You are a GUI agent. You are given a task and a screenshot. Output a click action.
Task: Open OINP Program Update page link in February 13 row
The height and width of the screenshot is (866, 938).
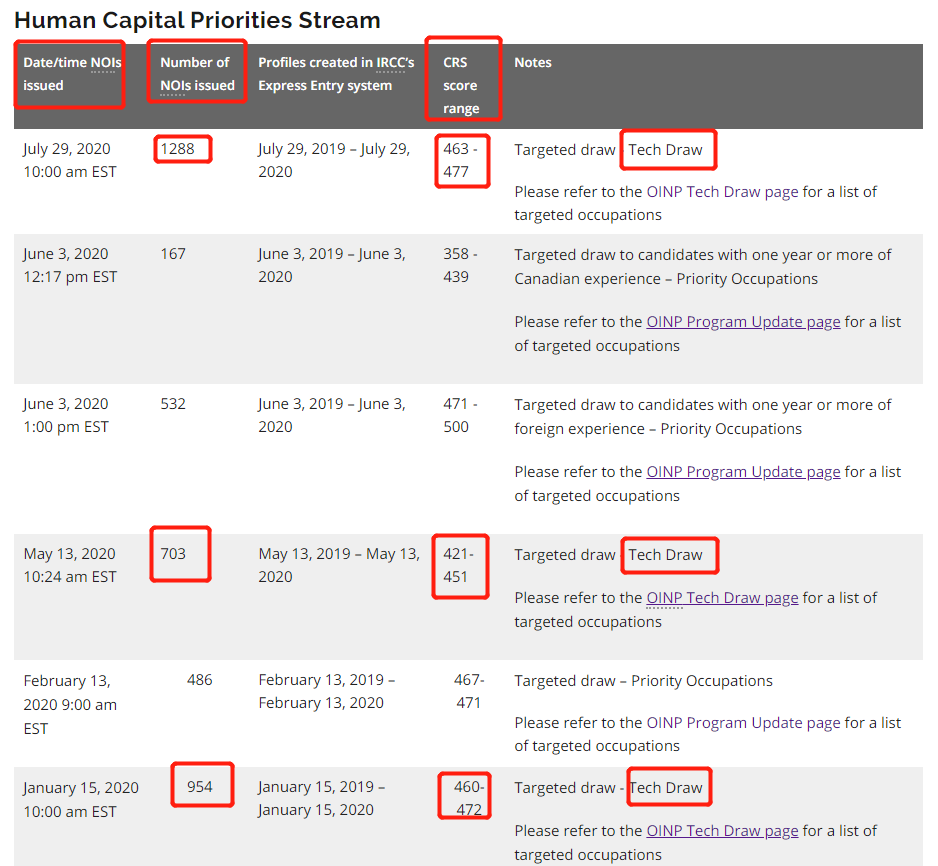[743, 723]
